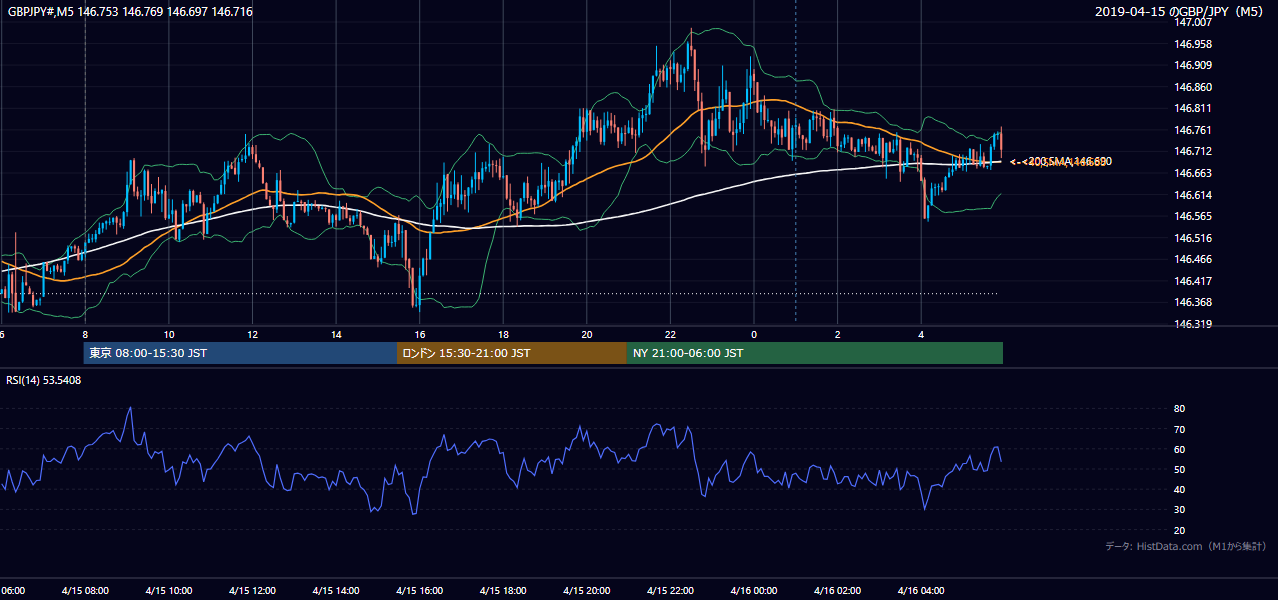
Task: Click hour 14 on the price chart axis
Action: click(336, 334)
